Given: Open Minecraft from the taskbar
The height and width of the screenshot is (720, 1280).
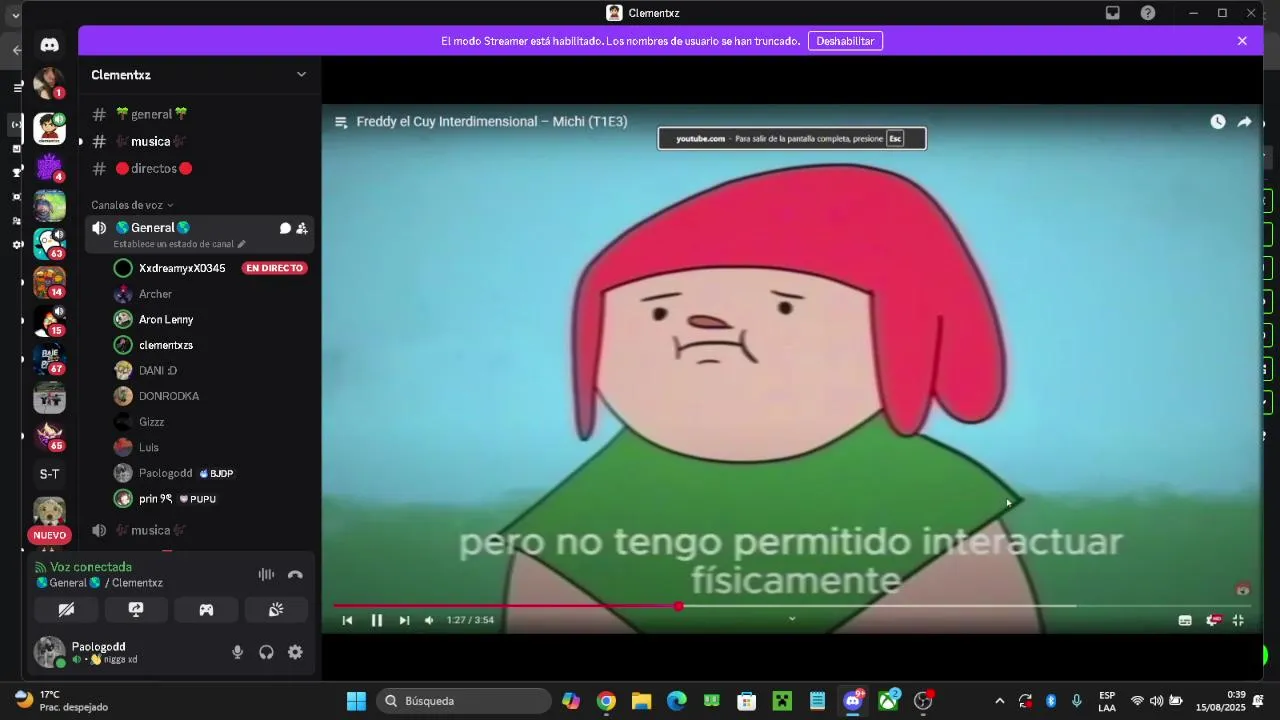Looking at the screenshot, I should tap(782, 701).
